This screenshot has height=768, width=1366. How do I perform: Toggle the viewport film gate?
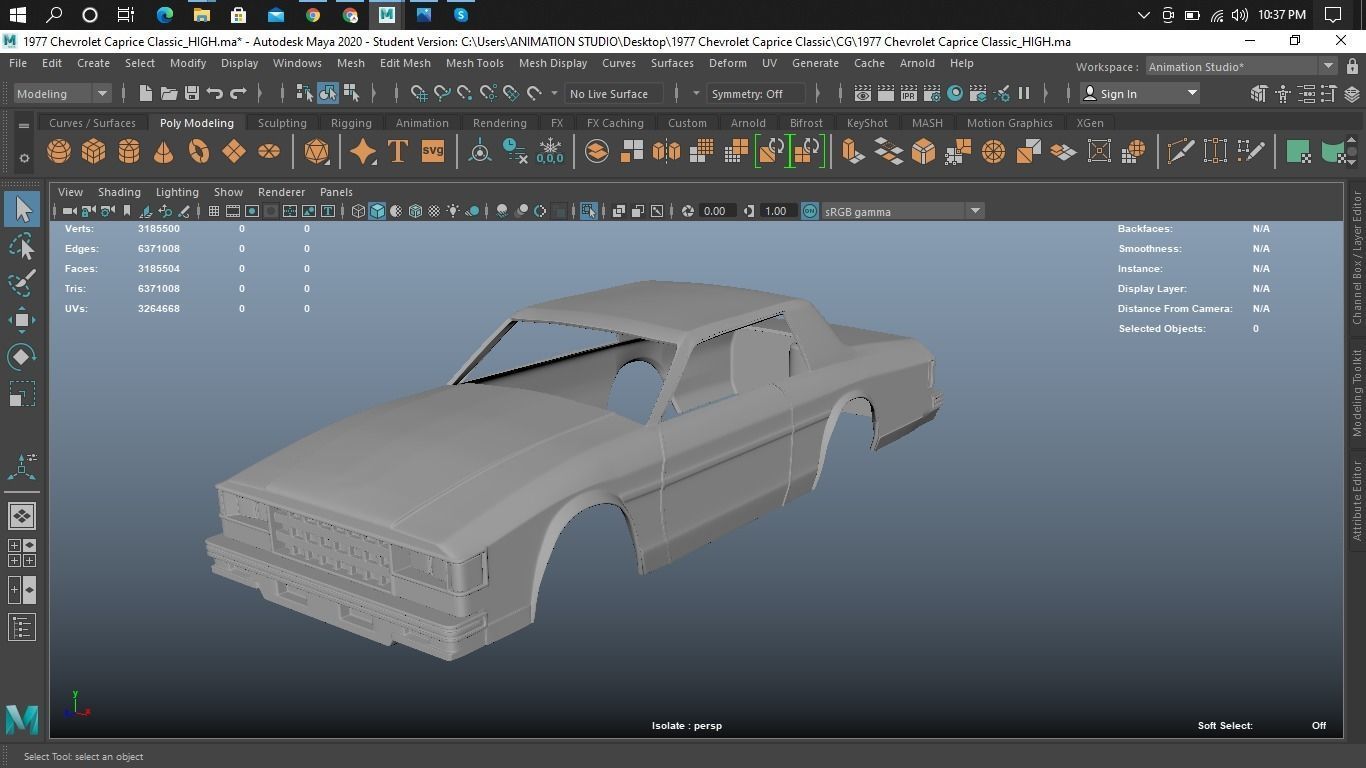pyautogui.click(x=233, y=211)
